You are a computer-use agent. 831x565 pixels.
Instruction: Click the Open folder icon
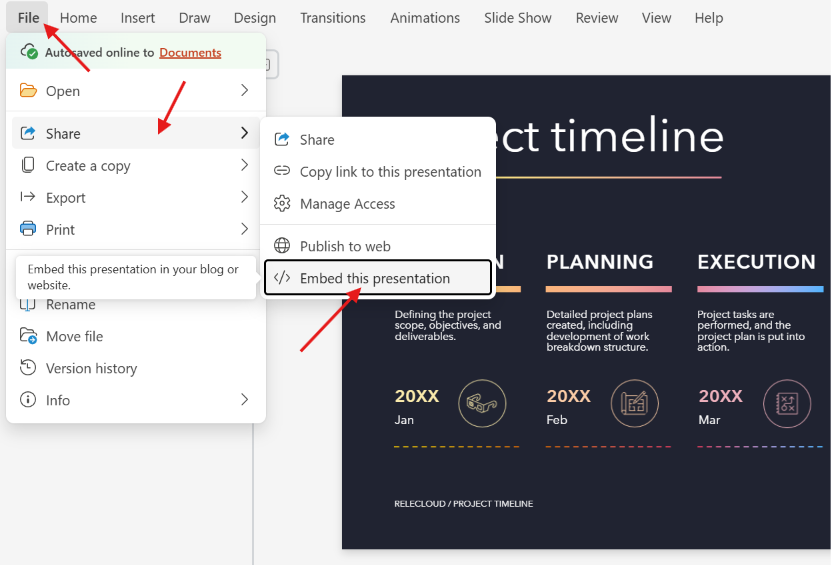[x=28, y=91]
